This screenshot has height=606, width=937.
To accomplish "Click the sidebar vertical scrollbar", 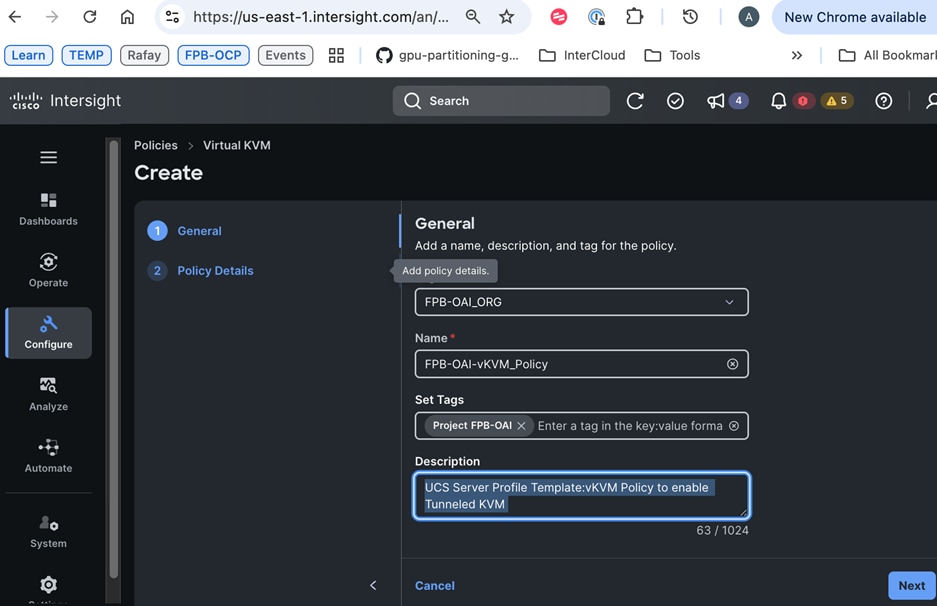I will coord(114,359).
